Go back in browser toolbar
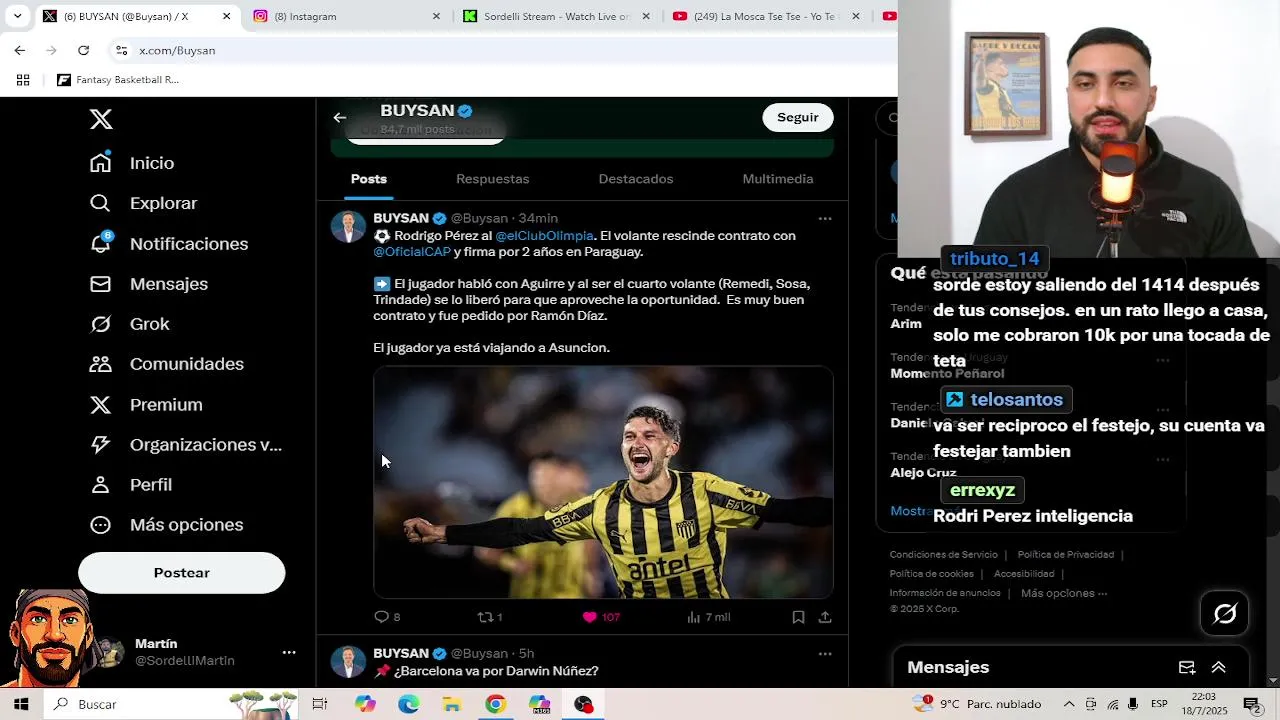Viewport: 1280px width, 720px height. pos(20,50)
